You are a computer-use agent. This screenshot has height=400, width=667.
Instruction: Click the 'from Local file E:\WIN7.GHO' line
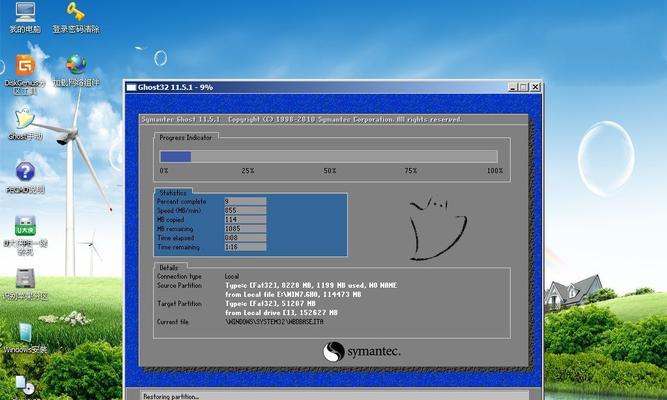coord(293,294)
